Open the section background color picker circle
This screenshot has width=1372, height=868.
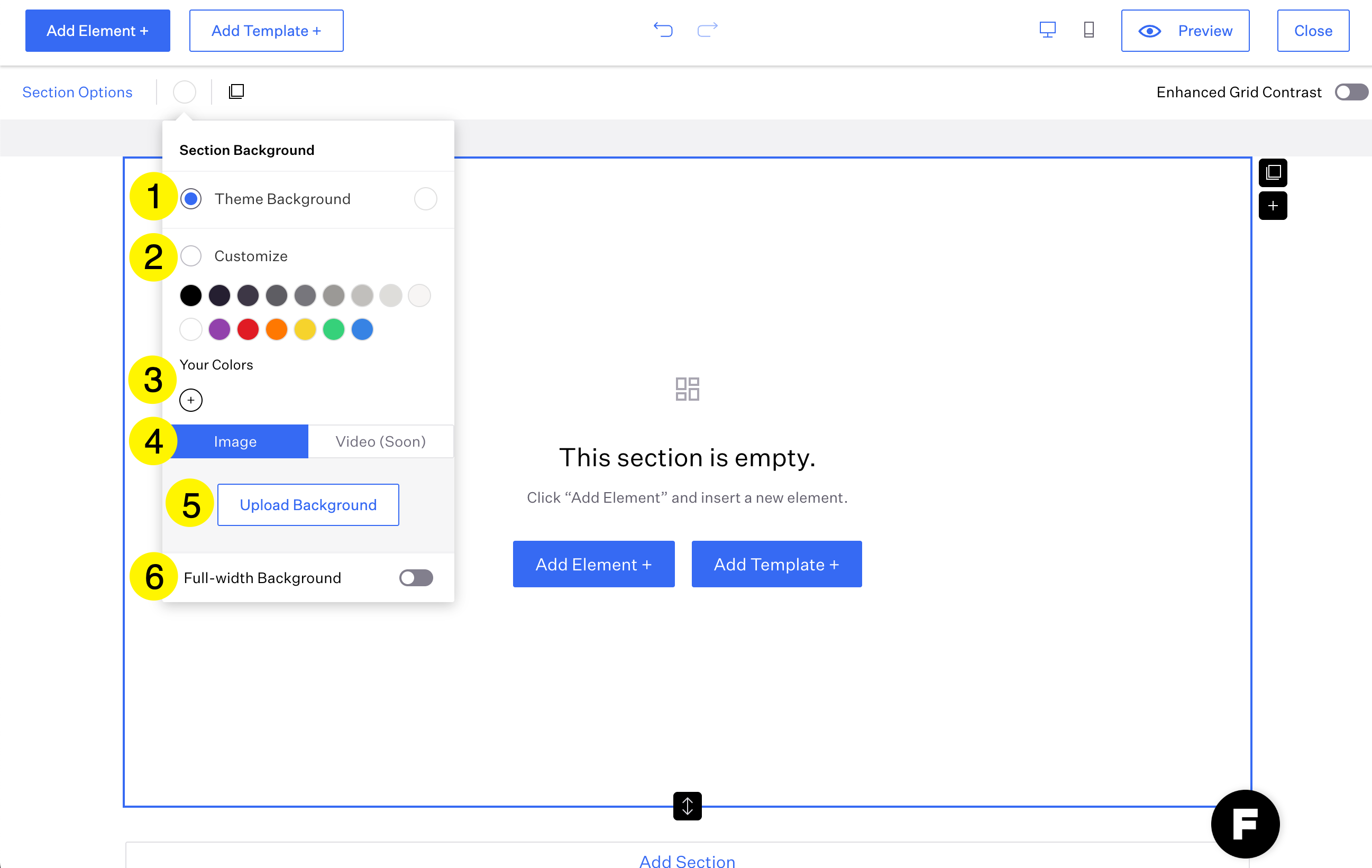(184, 91)
